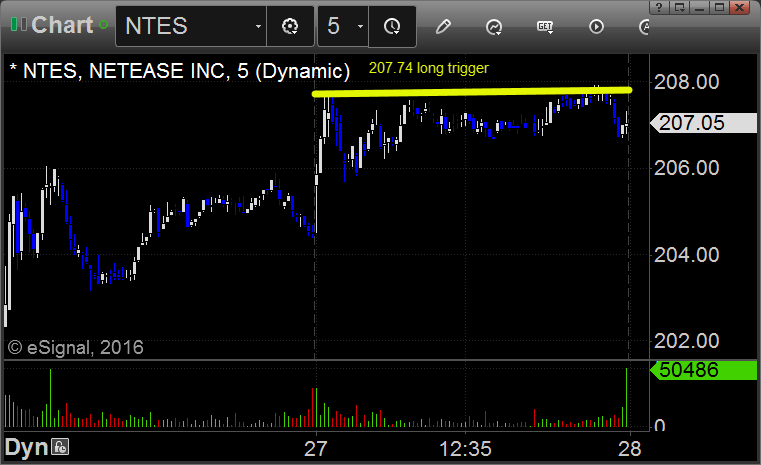Viewport: 761px width, 465px height.
Task: Expand the interval 5 dropdown arrow
Action: point(360,26)
